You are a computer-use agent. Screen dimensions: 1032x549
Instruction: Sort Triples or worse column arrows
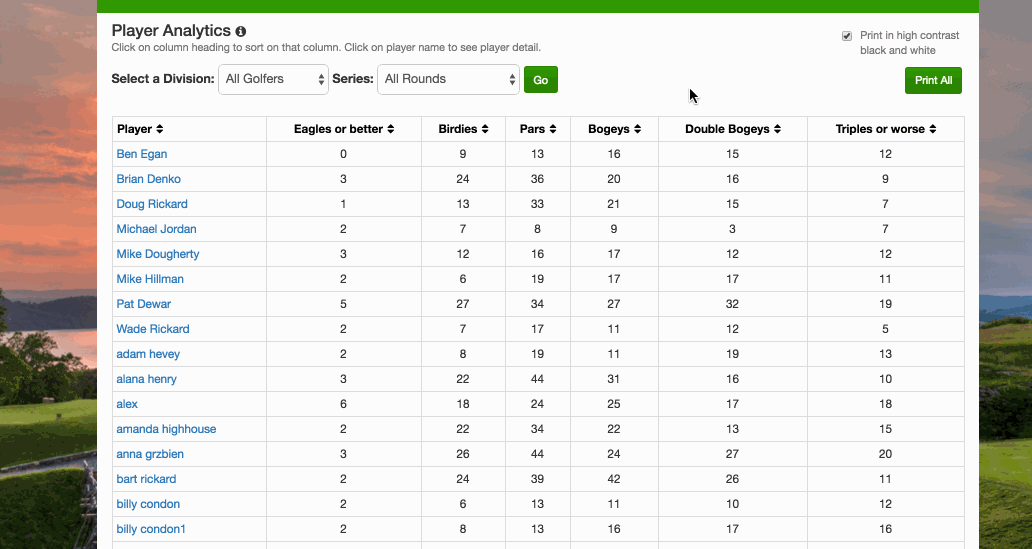tap(933, 129)
